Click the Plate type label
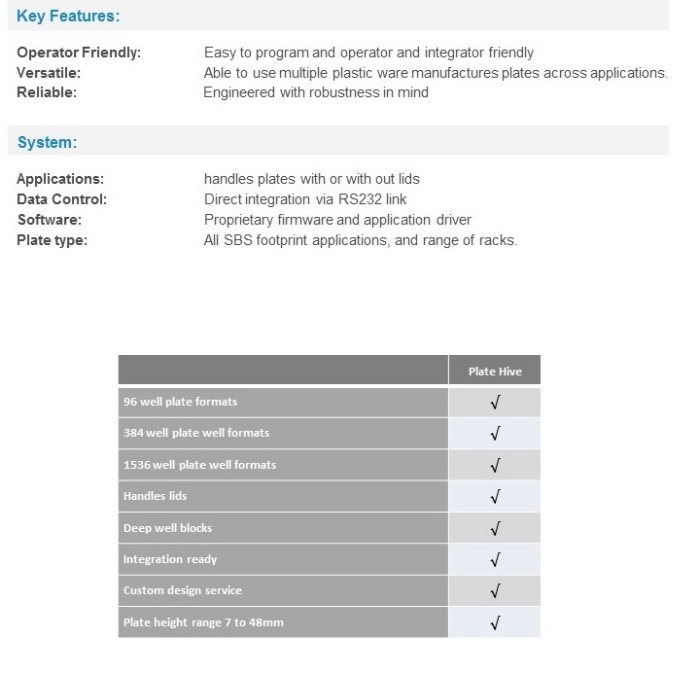This screenshot has height=673, width=700. (x=51, y=240)
